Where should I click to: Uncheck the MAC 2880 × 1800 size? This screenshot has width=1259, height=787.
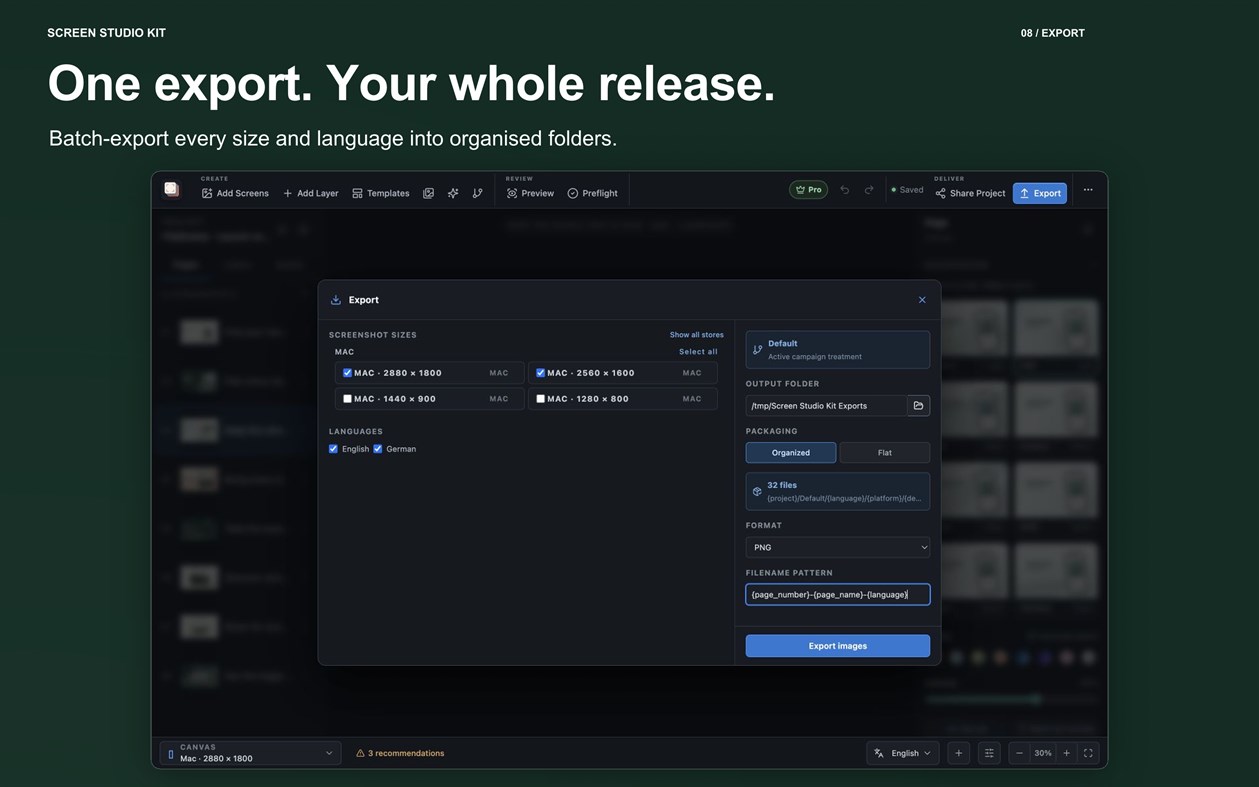(x=347, y=373)
